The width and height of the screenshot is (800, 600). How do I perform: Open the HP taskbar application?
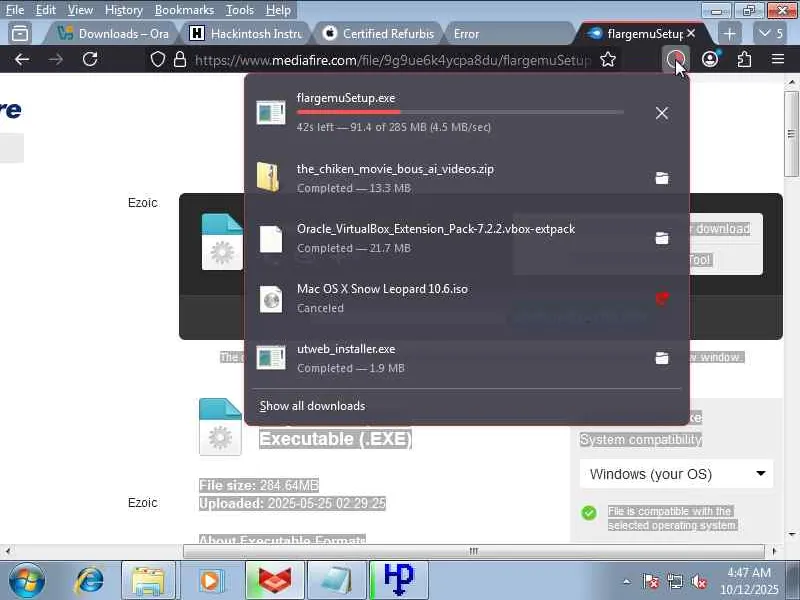pos(398,581)
